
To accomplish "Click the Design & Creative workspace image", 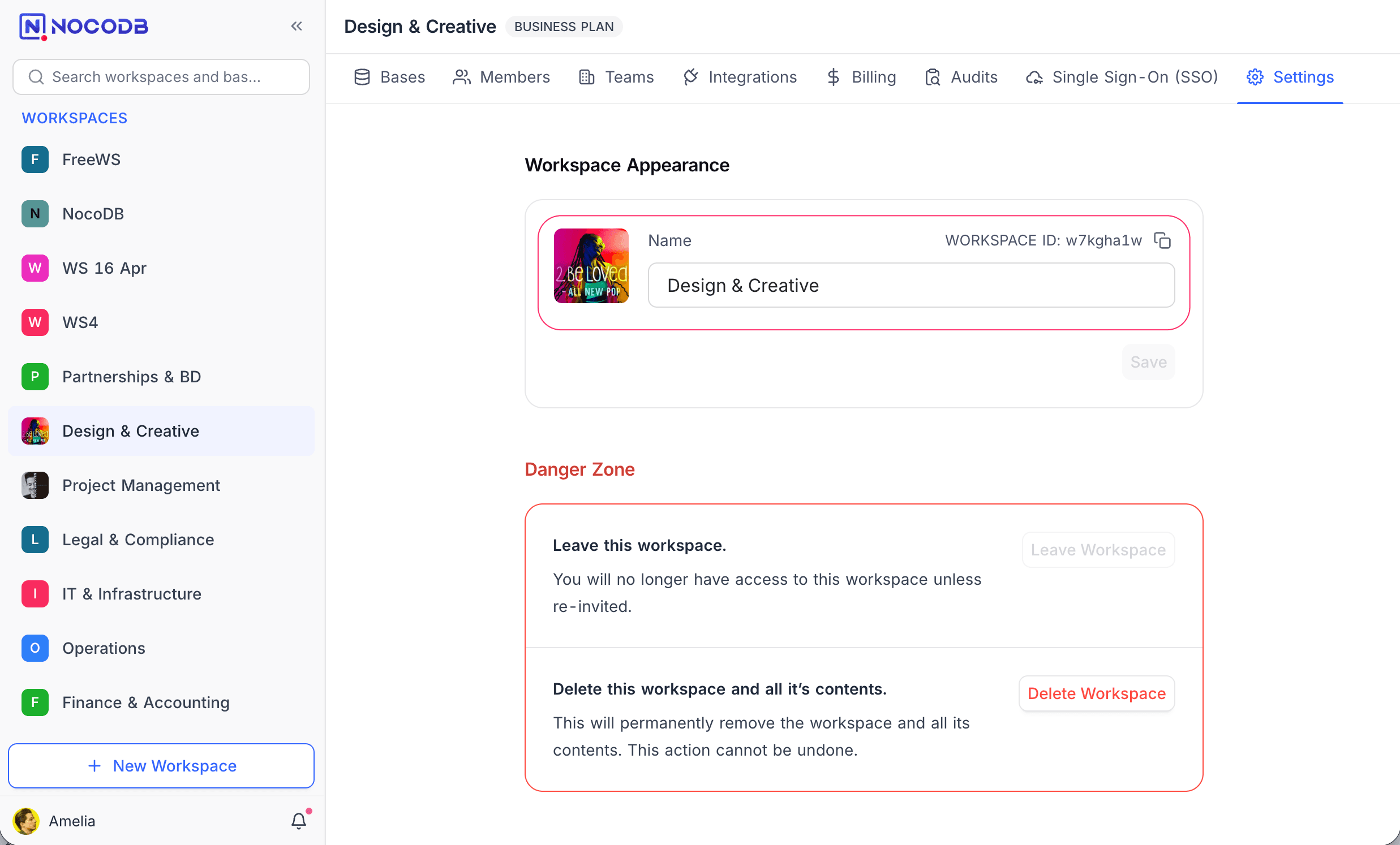I will [591, 266].
